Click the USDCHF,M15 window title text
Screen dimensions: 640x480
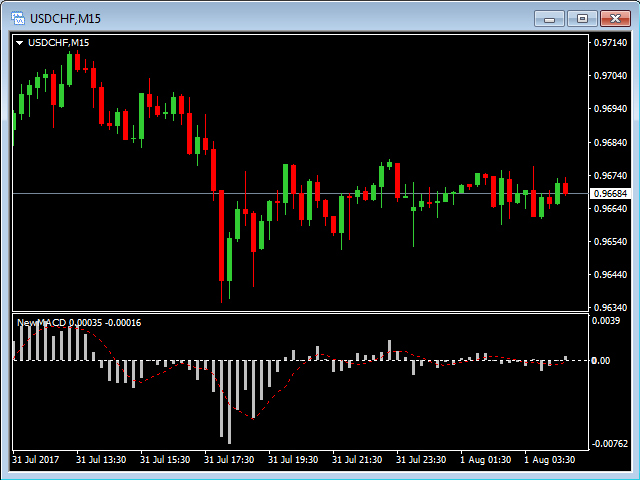[65, 19]
